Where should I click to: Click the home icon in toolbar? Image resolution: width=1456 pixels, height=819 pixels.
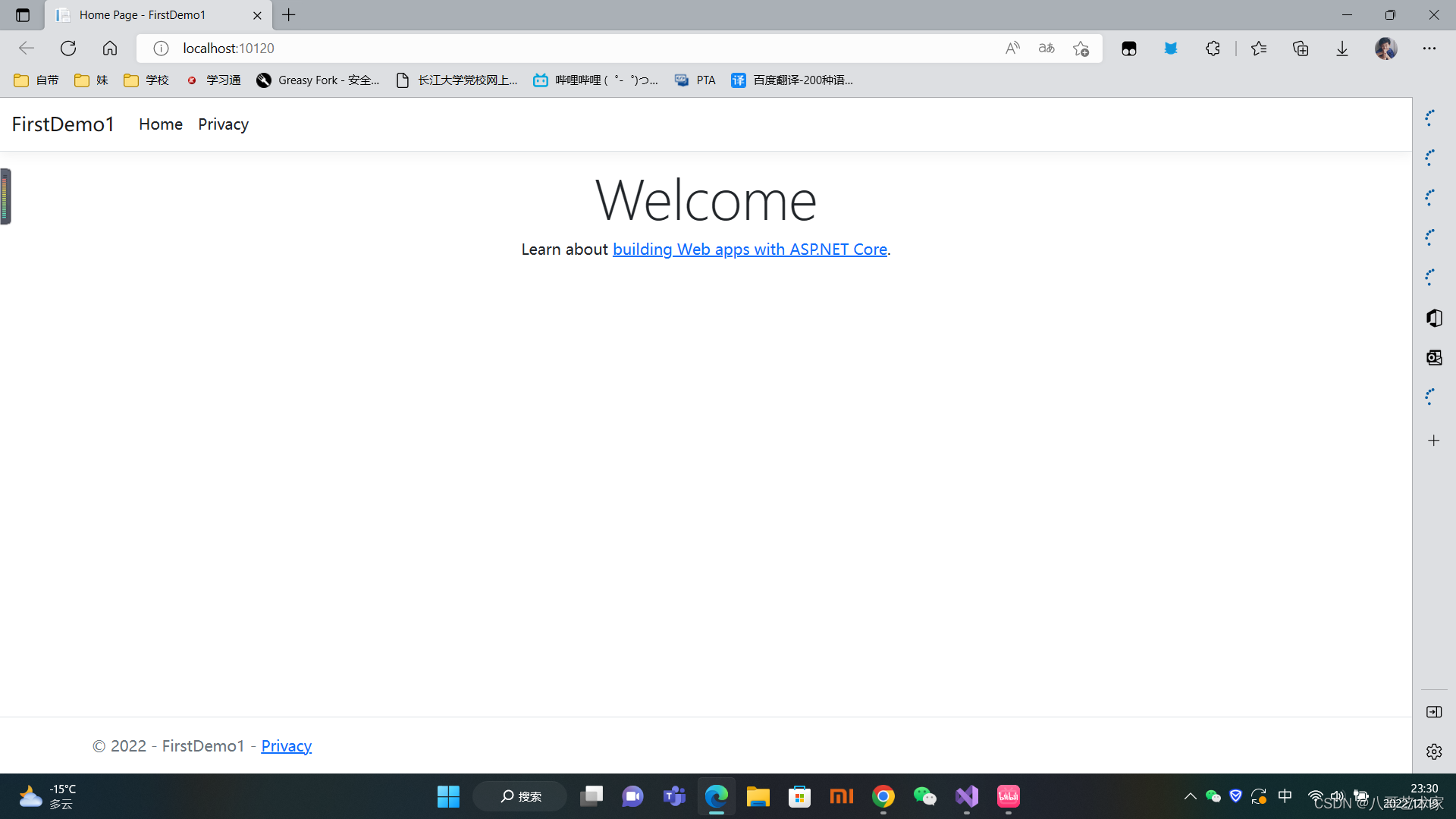[110, 49]
